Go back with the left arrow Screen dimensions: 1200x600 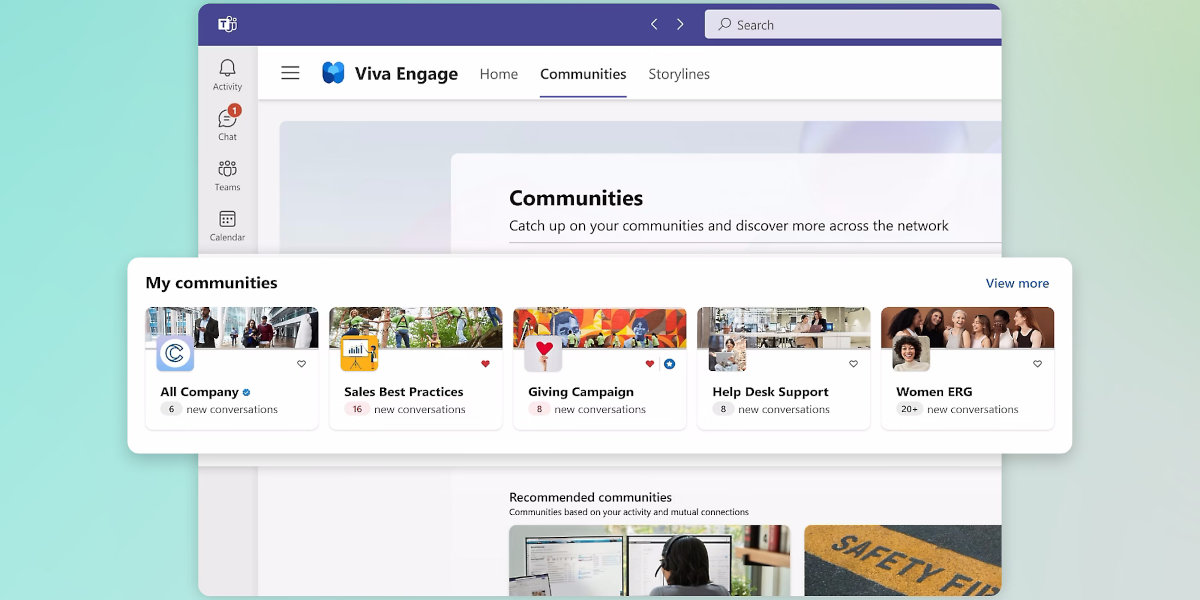click(x=654, y=24)
